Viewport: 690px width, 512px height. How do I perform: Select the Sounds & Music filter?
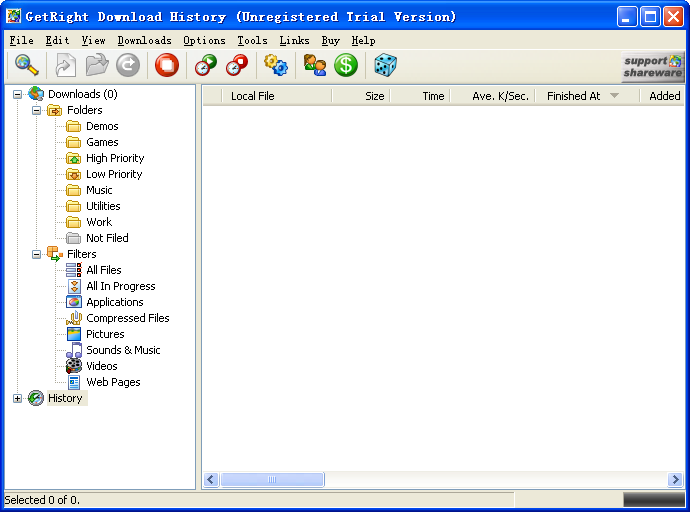pos(123,350)
